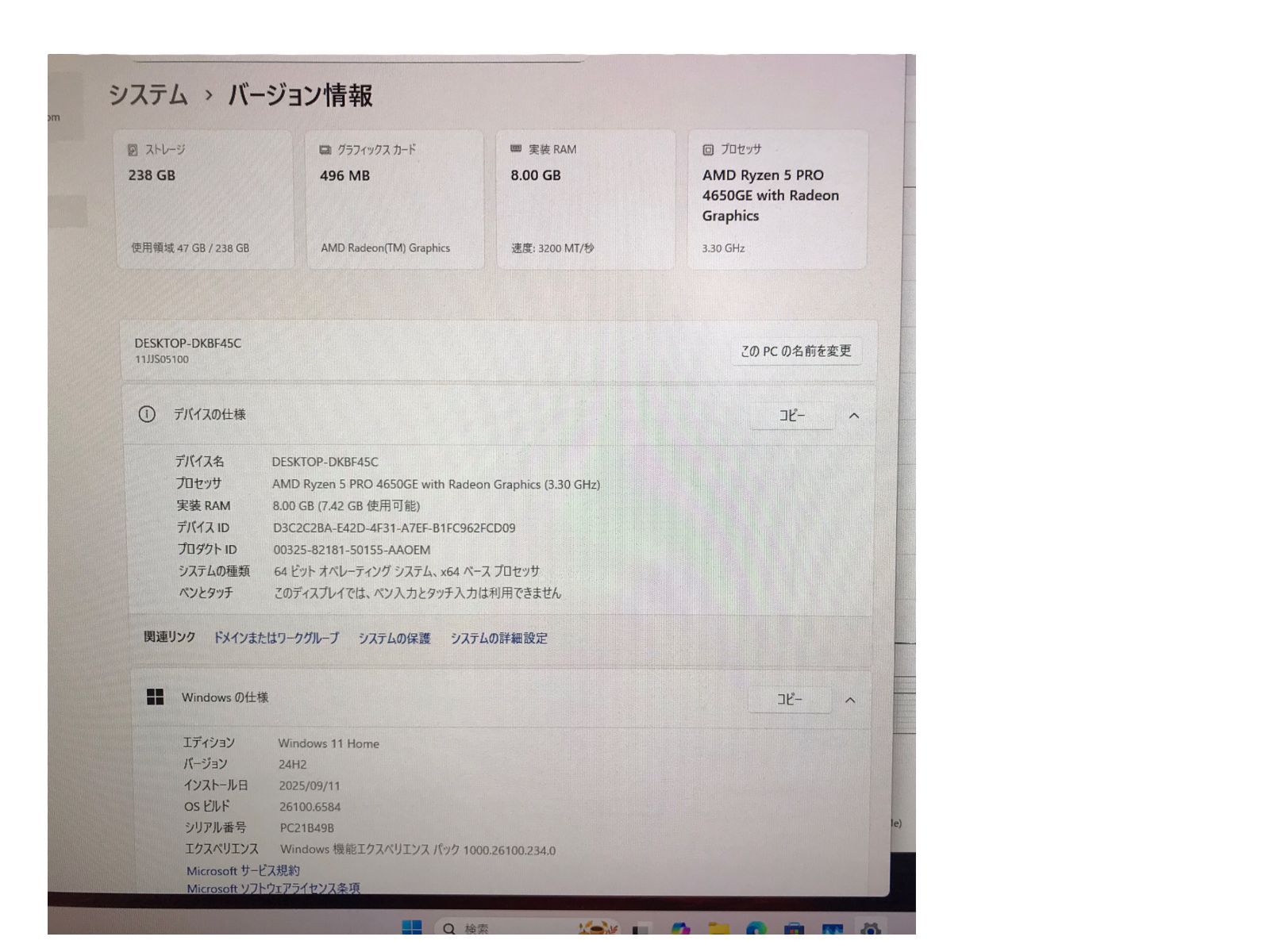Image resolution: width=1270 pixels, height=952 pixels.
Task: Open File Explorer folder icon on taskbar
Action: (x=718, y=928)
